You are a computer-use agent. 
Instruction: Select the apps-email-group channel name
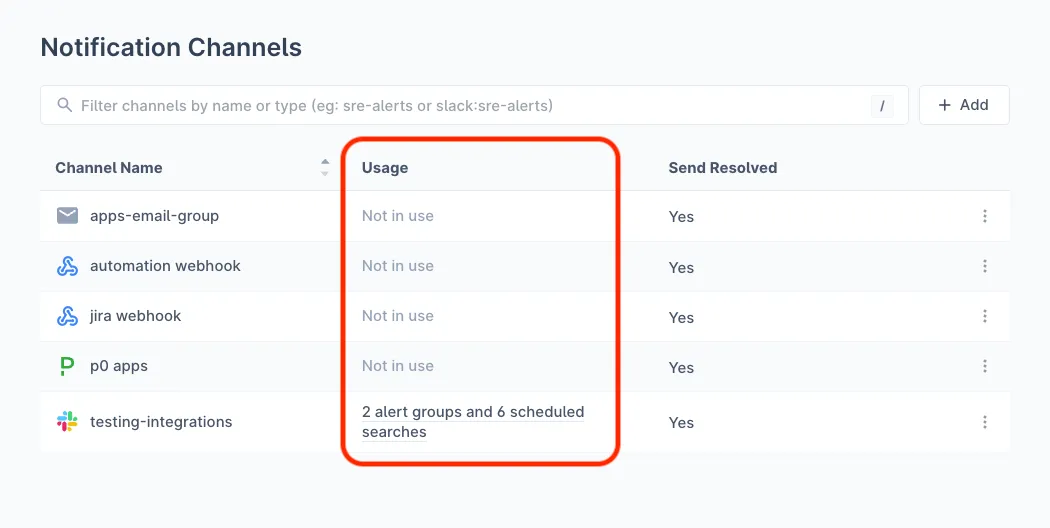(x=154, y=216)
